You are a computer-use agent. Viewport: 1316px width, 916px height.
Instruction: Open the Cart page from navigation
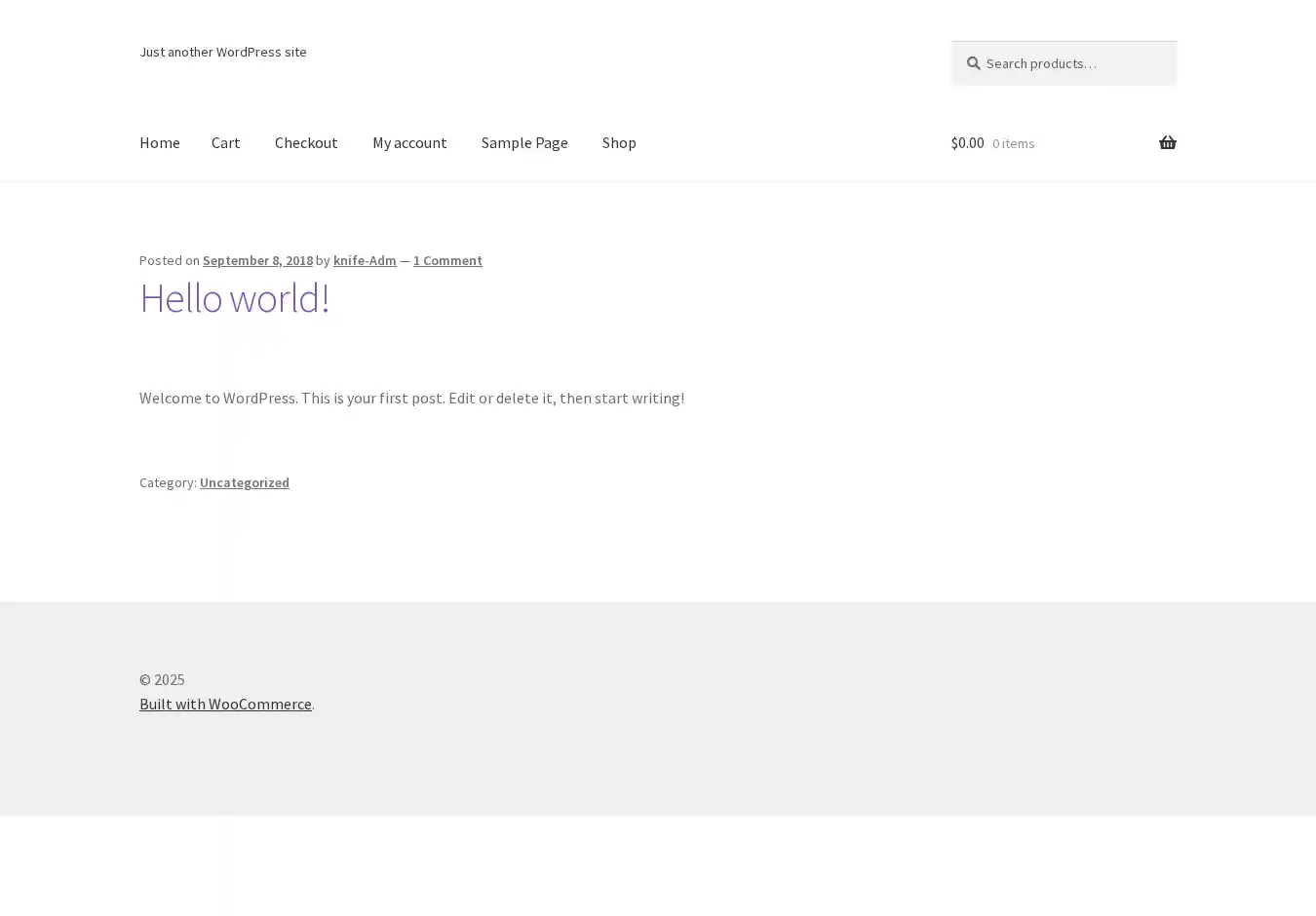(225, 142)
